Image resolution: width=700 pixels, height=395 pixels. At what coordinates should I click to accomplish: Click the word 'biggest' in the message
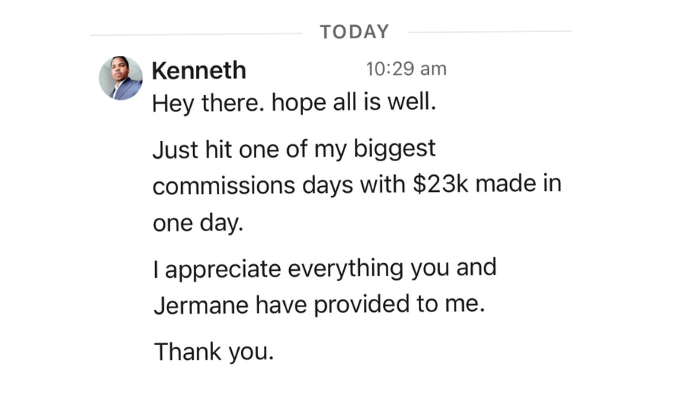pos(395,149)
